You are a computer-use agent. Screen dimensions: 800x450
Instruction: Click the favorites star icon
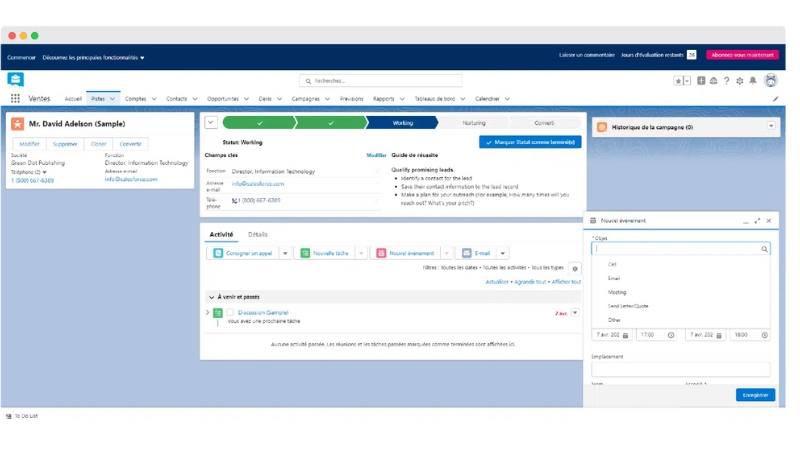(677, 81)
